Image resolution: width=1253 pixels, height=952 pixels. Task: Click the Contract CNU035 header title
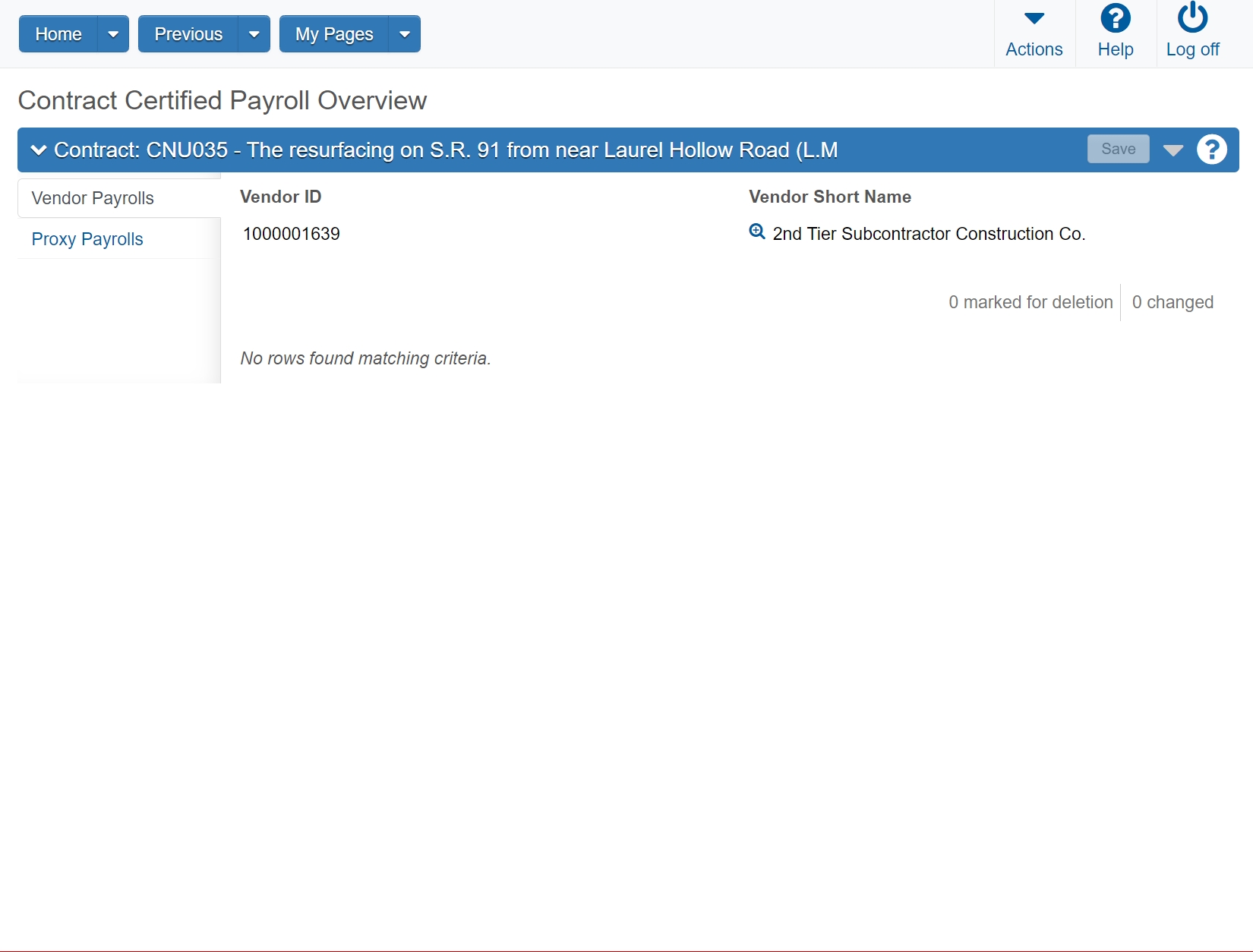446,150
